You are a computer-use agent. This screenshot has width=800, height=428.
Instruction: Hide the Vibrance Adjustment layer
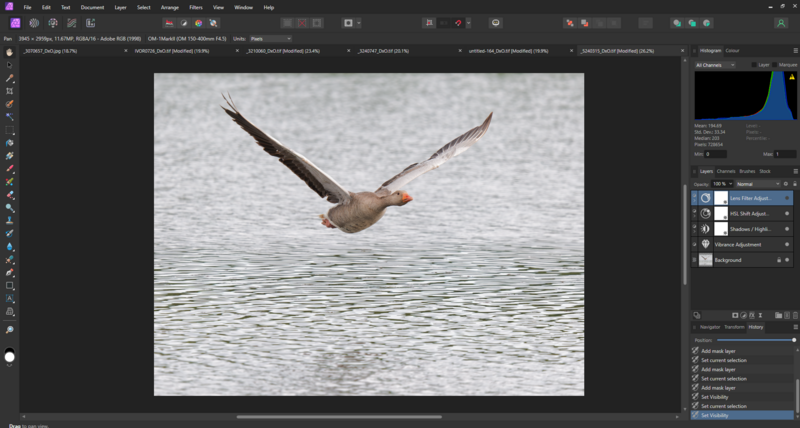point(787,244)
